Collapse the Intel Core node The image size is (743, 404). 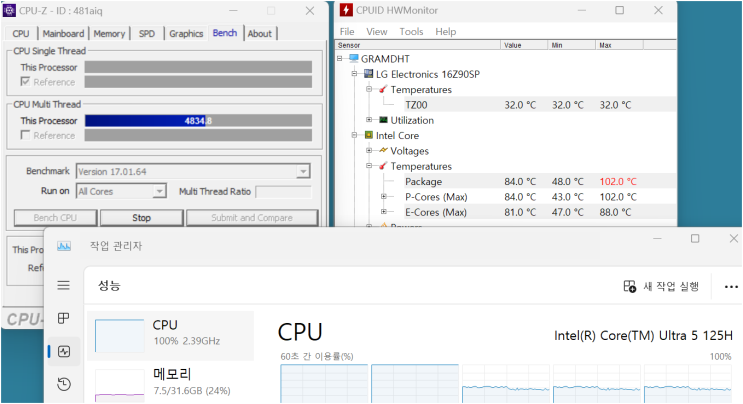[x=354, y=135]
